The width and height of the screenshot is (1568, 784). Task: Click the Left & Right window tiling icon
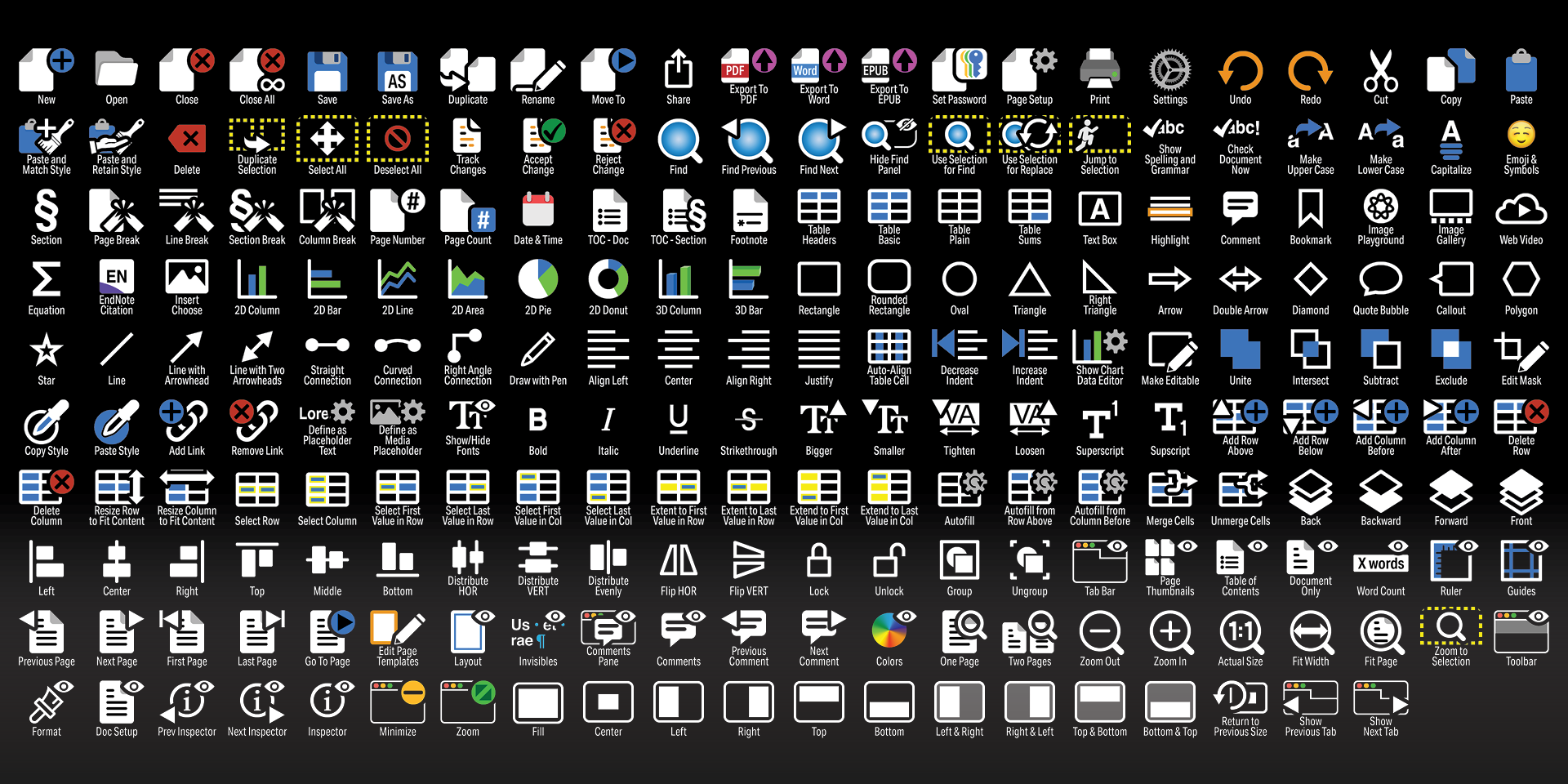(x=960, y=702)
